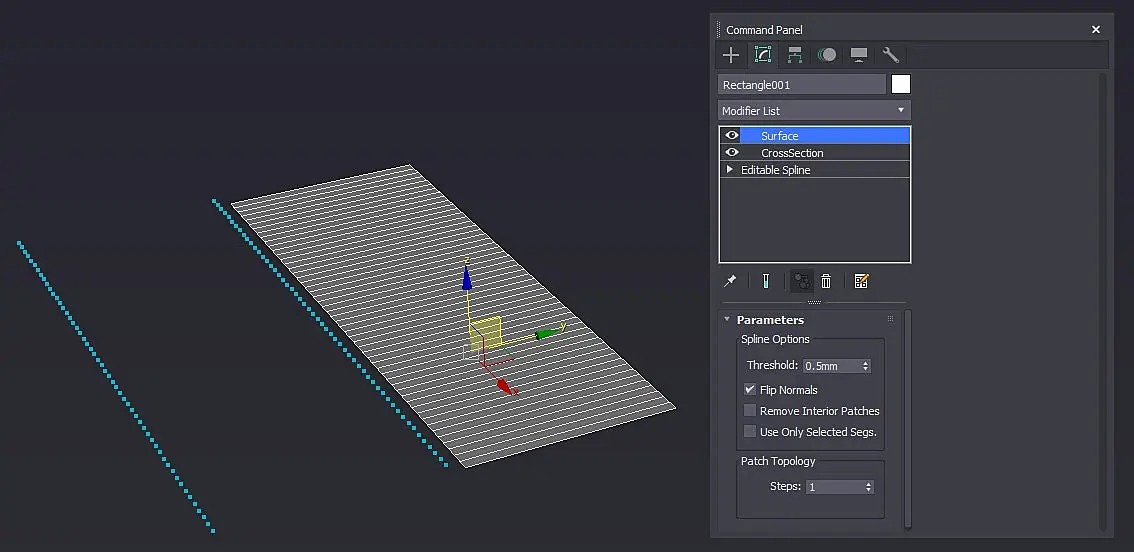Image resolution: width=1134 pixels, height=552 pixels.
Task: Enable Use Only Selected Segs. checkbox
Action: 750,431
